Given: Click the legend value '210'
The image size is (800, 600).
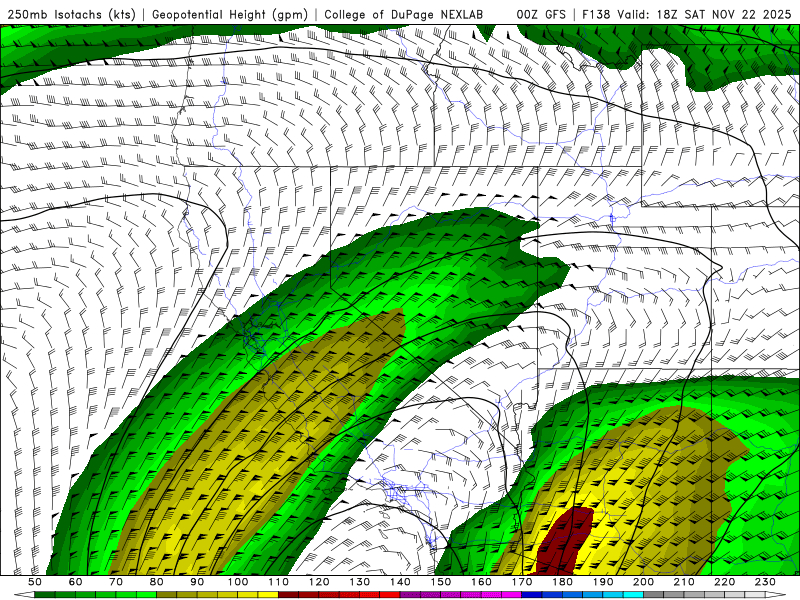Looking at the screenshot, I should click(684, 582).
